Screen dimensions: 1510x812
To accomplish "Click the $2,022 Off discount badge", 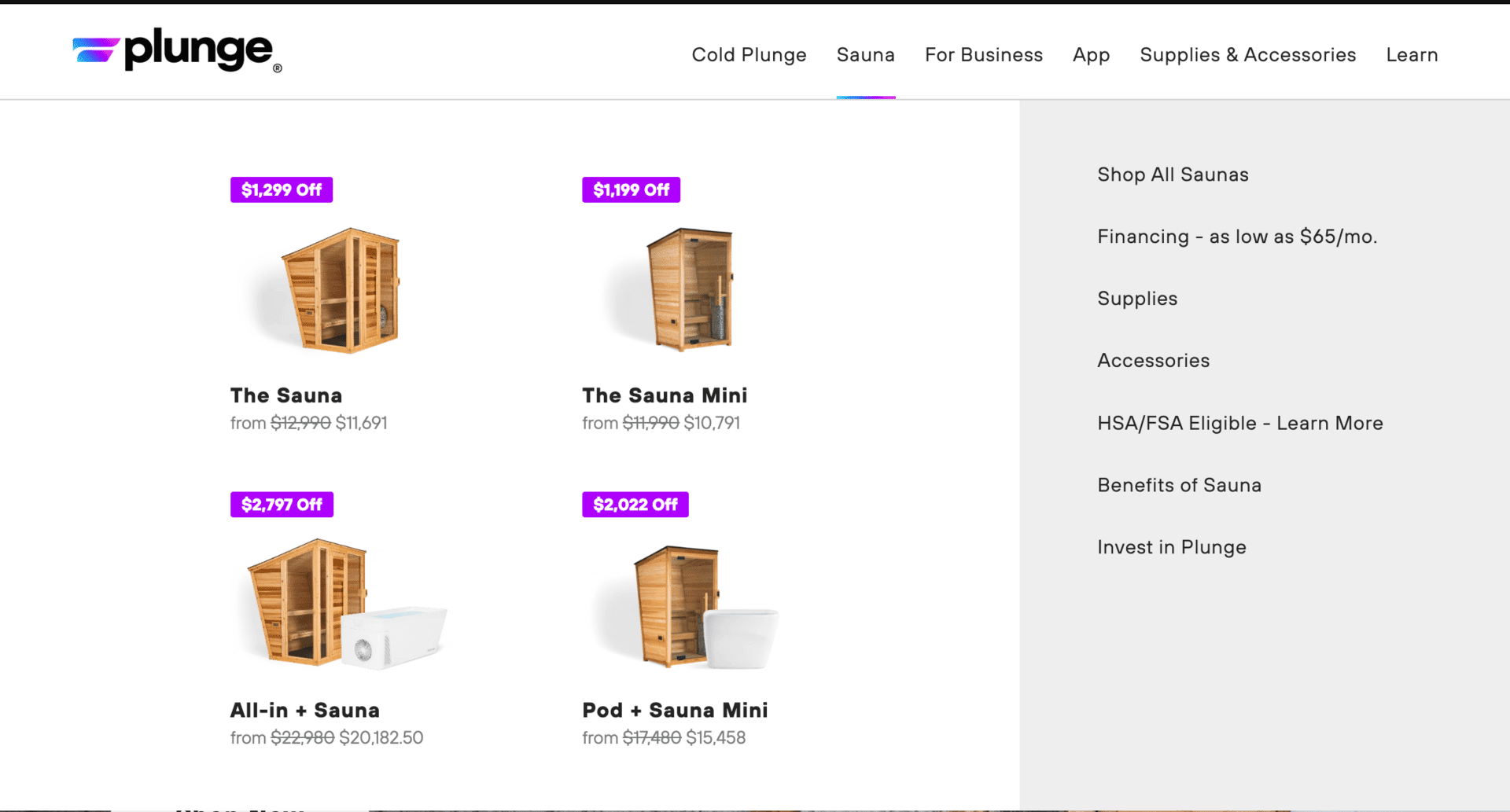I will tap(635, 505).
